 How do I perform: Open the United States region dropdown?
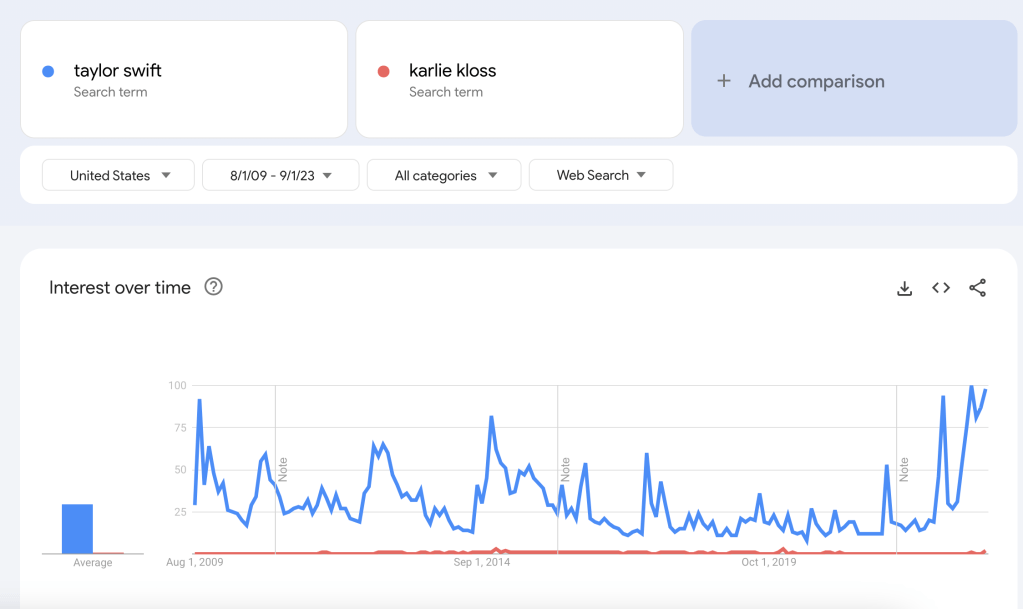click(119, 175)
